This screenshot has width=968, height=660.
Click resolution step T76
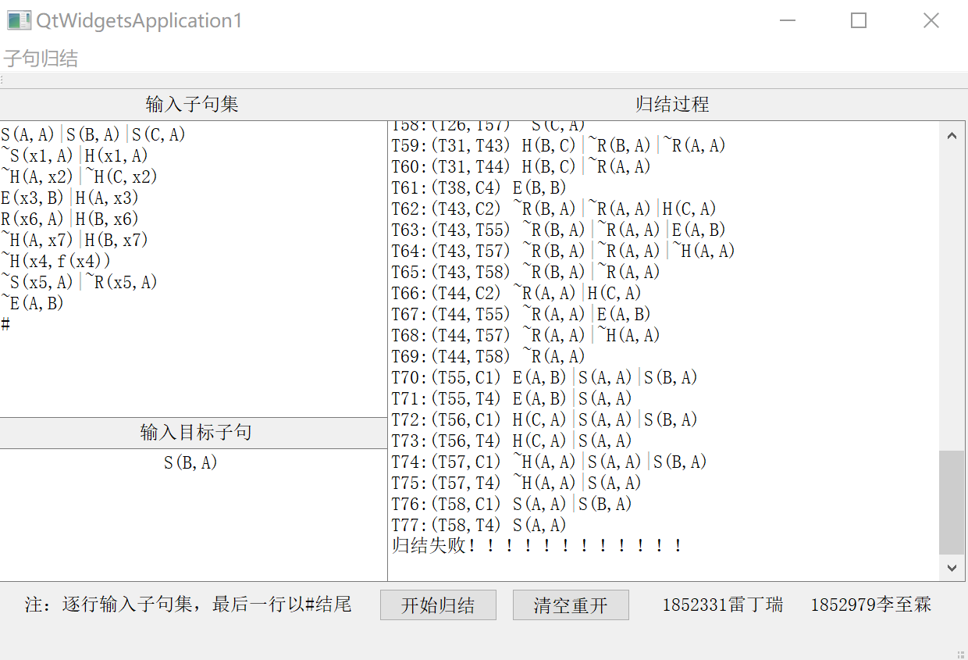[x=512, y=504]
